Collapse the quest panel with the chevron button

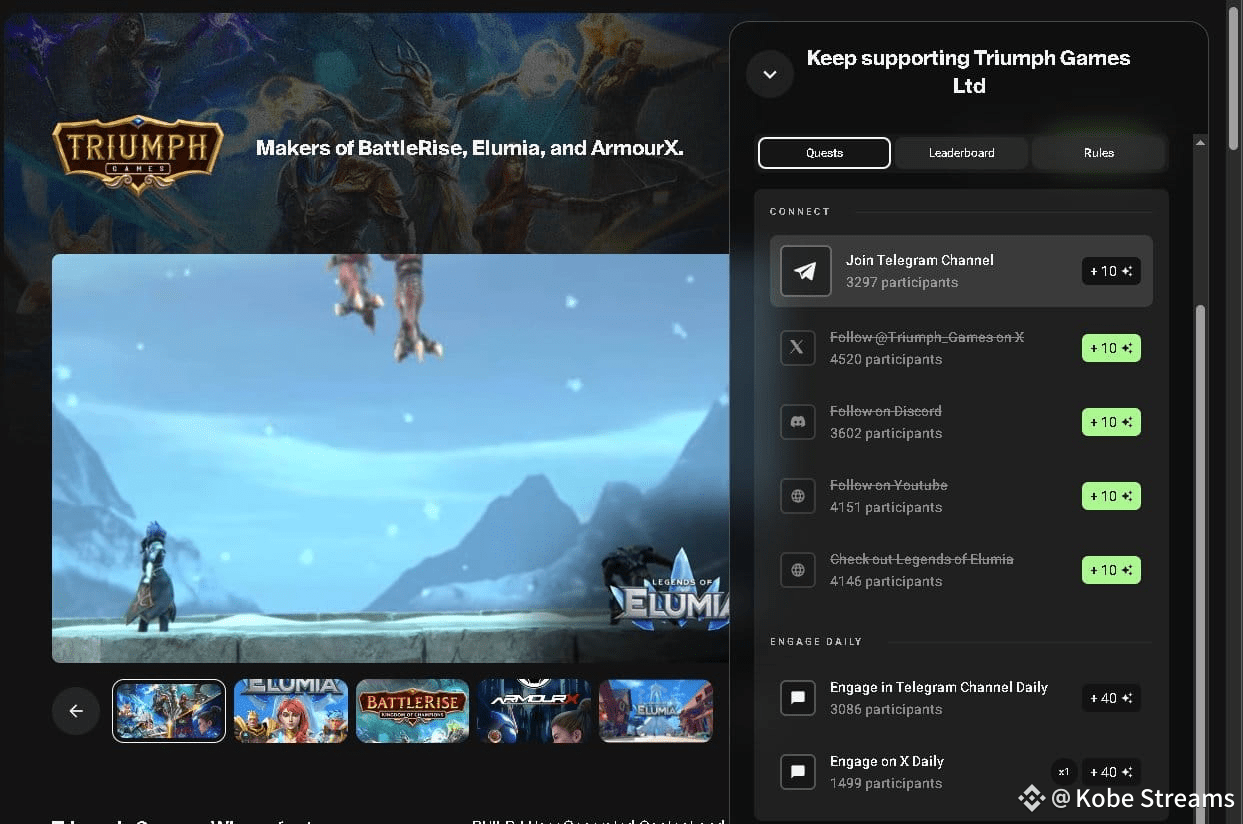770,73
